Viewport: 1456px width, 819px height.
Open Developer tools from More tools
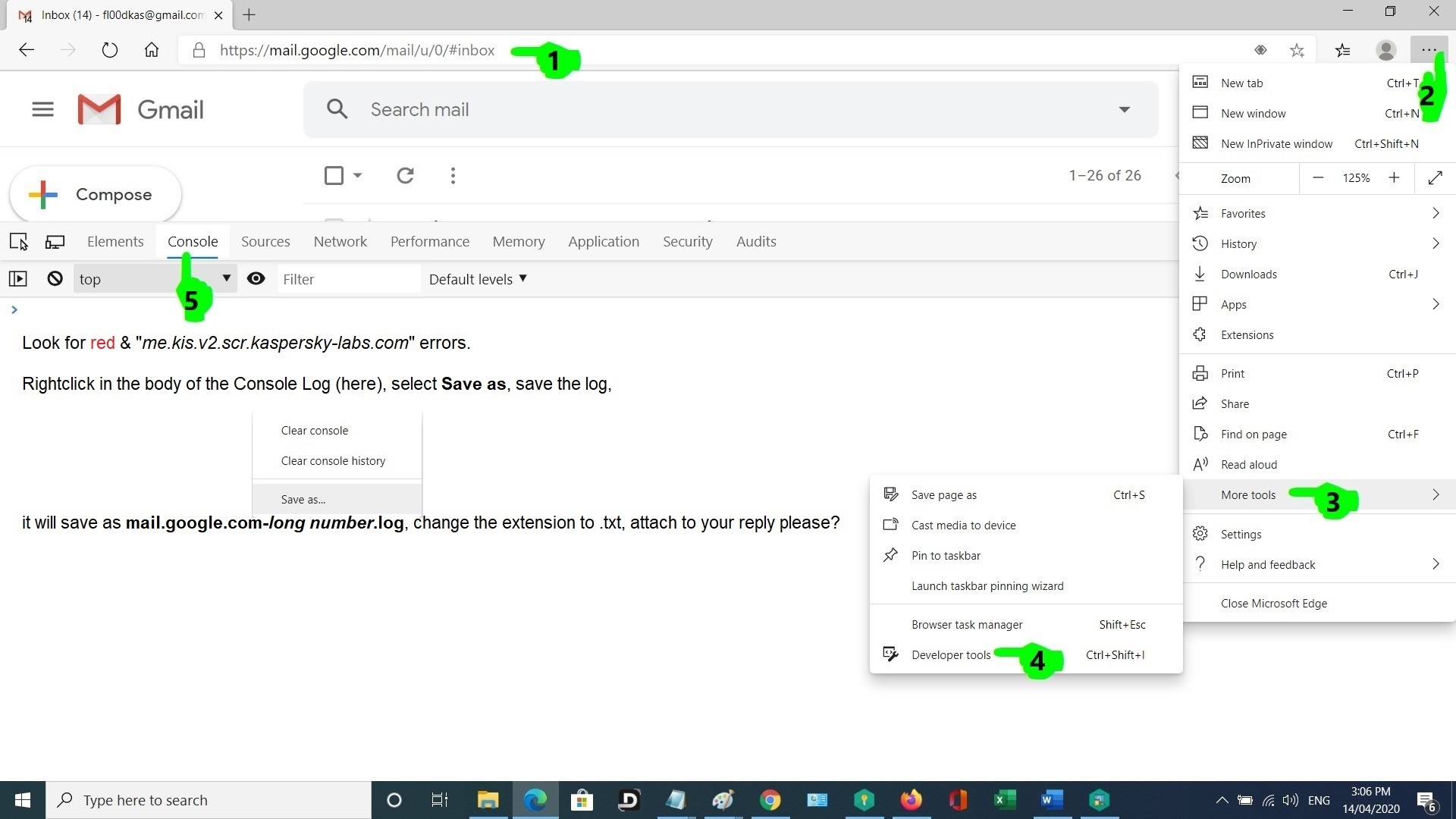click(951, 655)
